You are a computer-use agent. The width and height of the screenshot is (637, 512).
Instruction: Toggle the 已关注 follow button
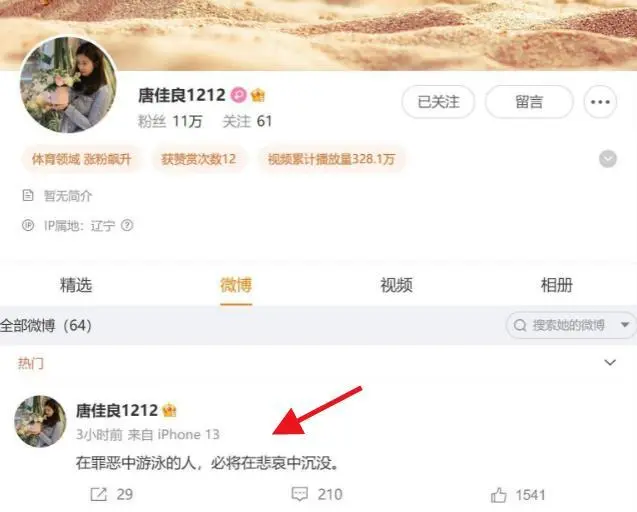[438, 102]
